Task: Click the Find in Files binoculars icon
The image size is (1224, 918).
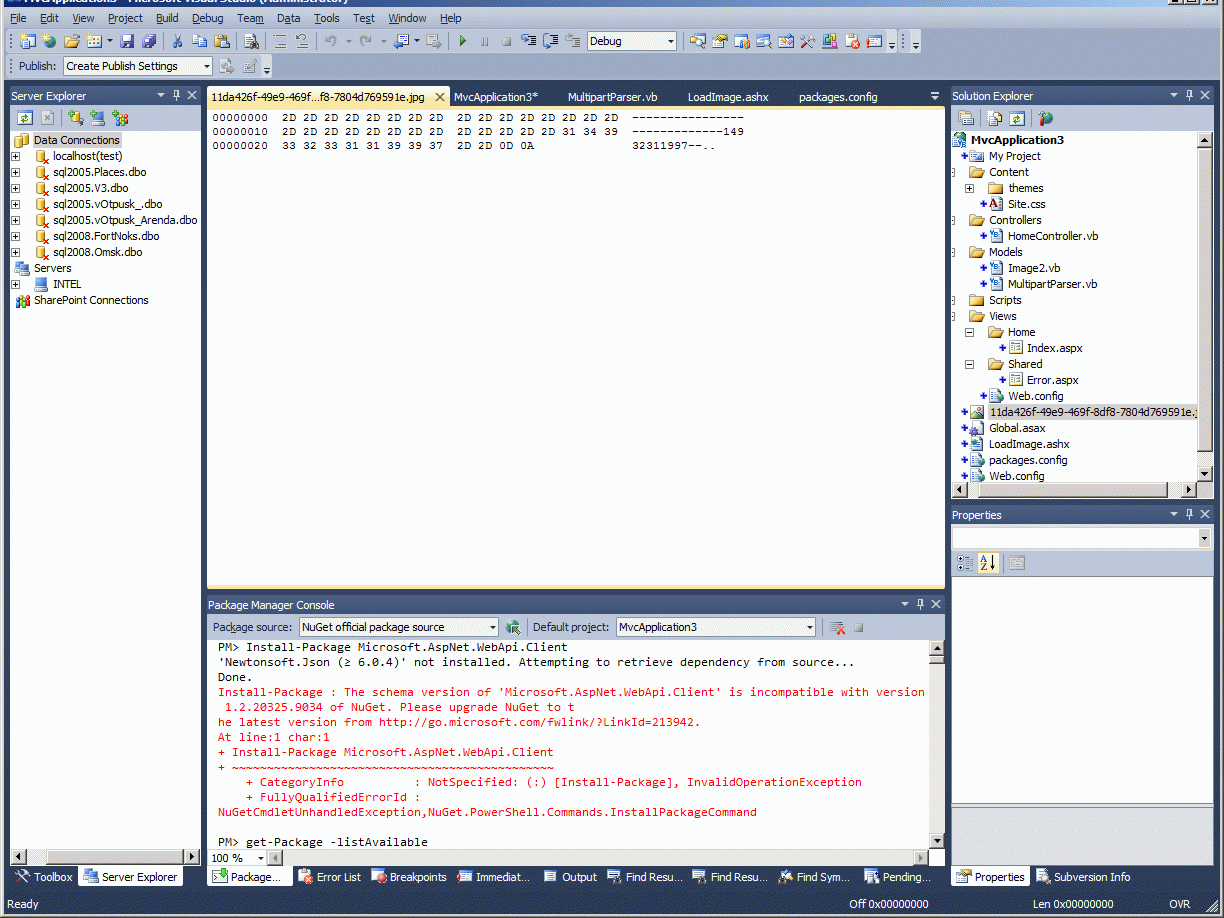Action: (x=252, y=41)
